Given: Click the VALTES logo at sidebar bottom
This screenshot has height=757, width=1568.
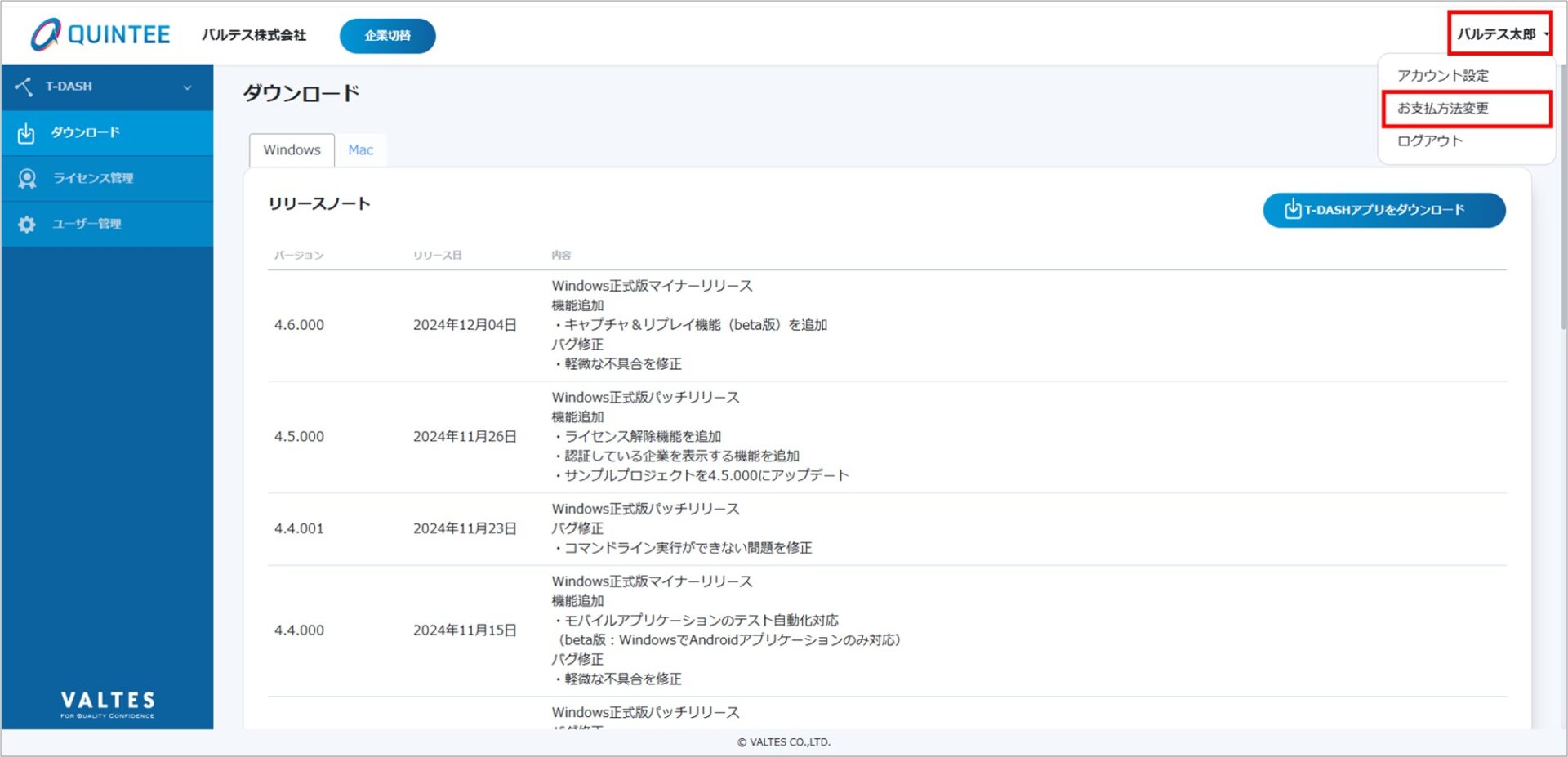Looking at the screenshot, I should point(107,703).
